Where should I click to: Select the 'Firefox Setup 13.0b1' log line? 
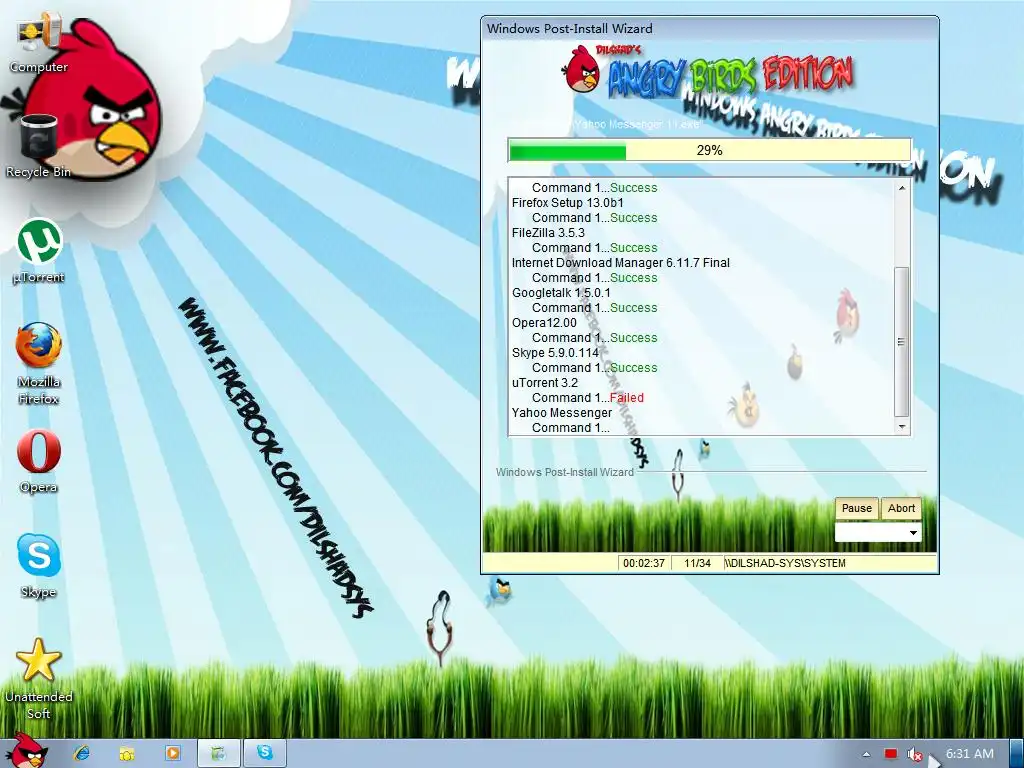coord(568,202)
